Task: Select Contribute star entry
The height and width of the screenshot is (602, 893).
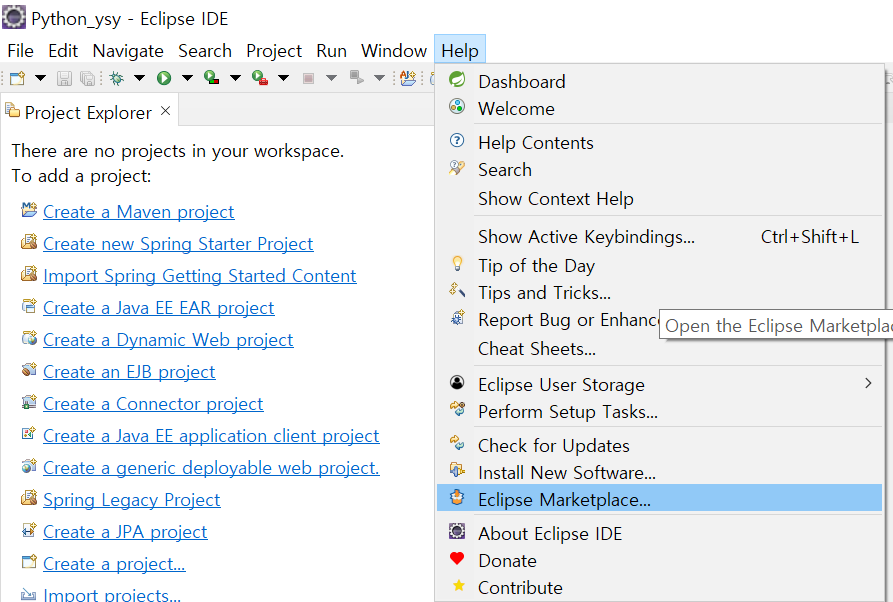Action: tap(659, 587)
